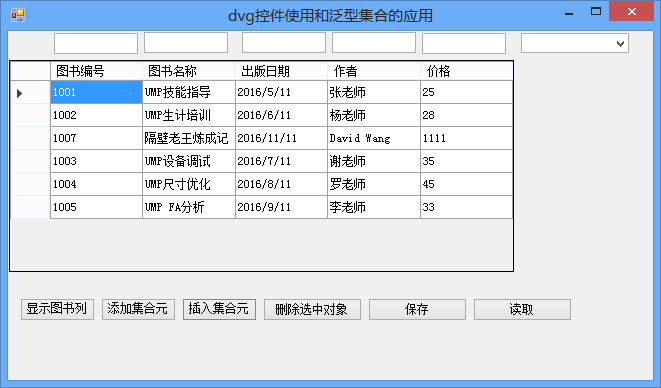Sort by 作者 column header
The height and width of the screenshot is (388, 661).
[x=374, y=71]
